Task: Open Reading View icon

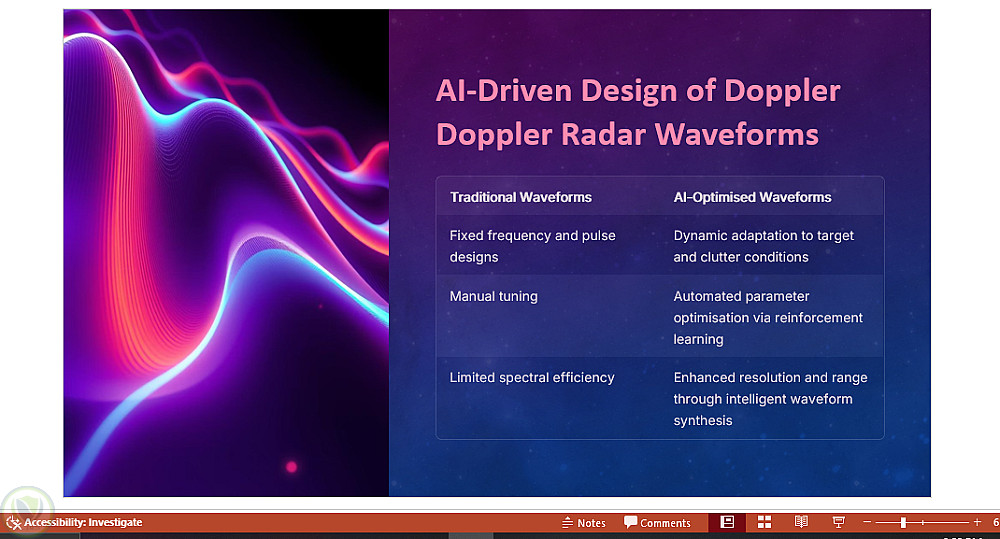Action: [x=801, y=522]
